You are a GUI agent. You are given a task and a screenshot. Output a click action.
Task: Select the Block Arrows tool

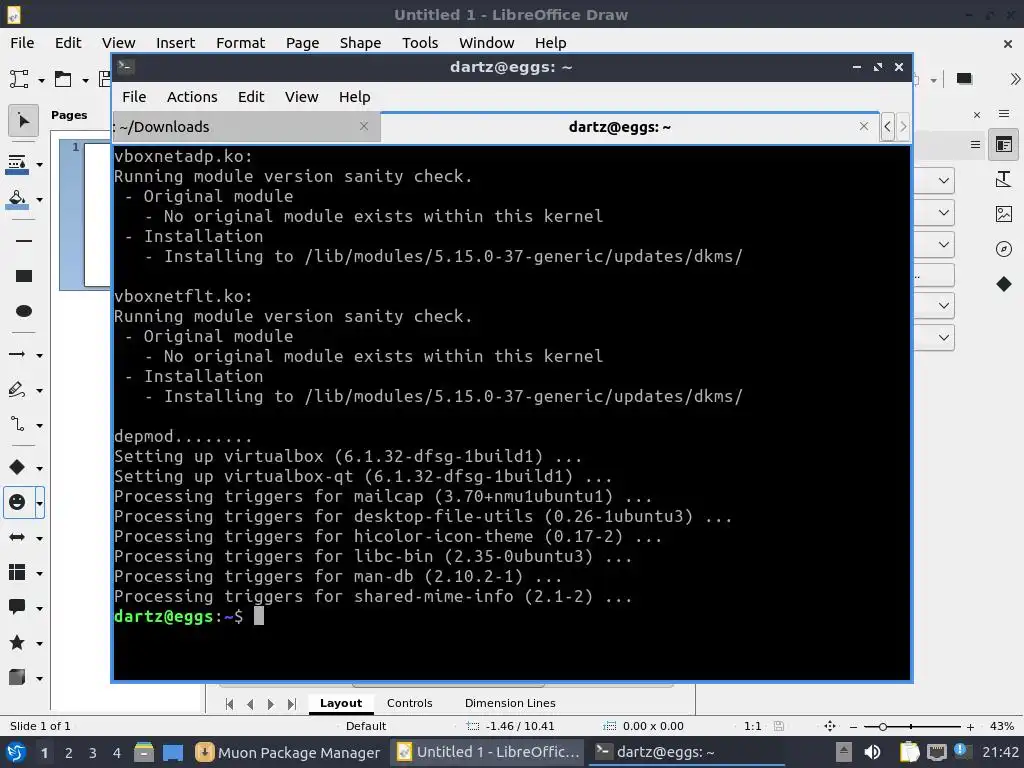click(17, 537)
